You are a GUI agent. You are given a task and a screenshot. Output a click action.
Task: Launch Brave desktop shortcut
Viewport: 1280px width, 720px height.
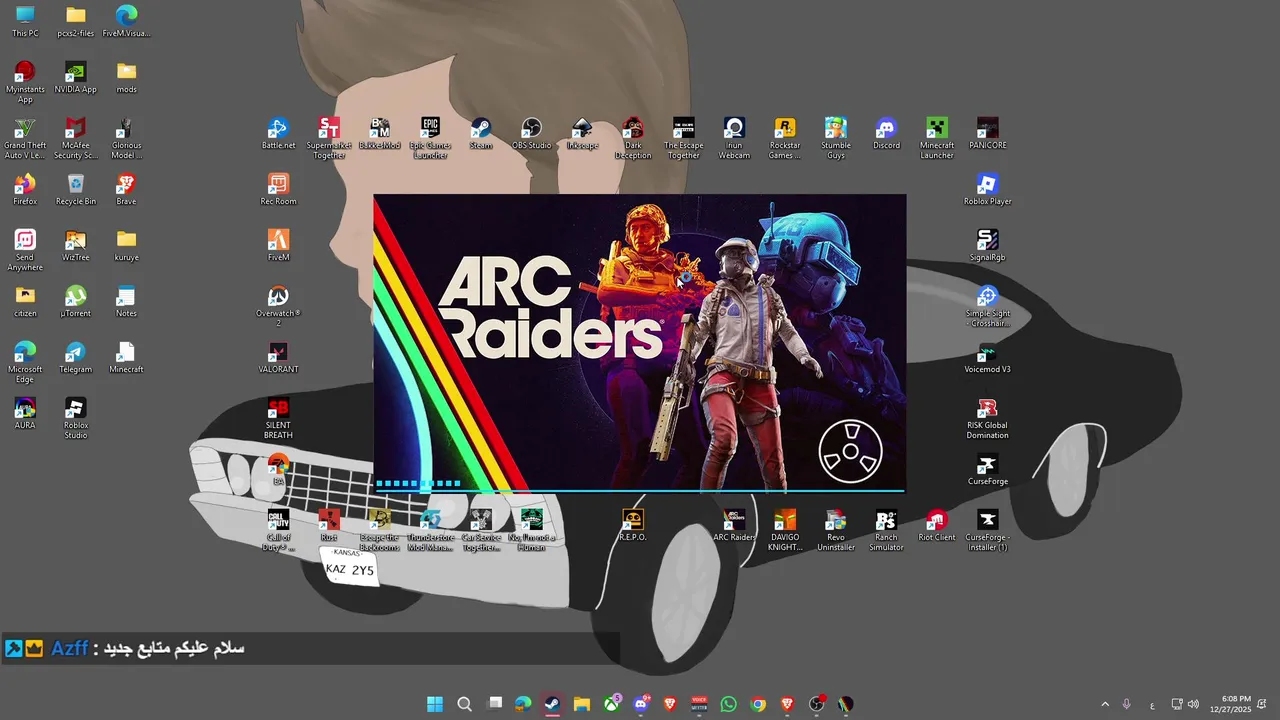point(126,190)
